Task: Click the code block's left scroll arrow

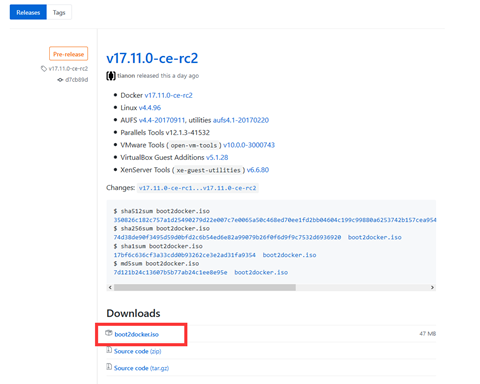Action: point(110,287)
